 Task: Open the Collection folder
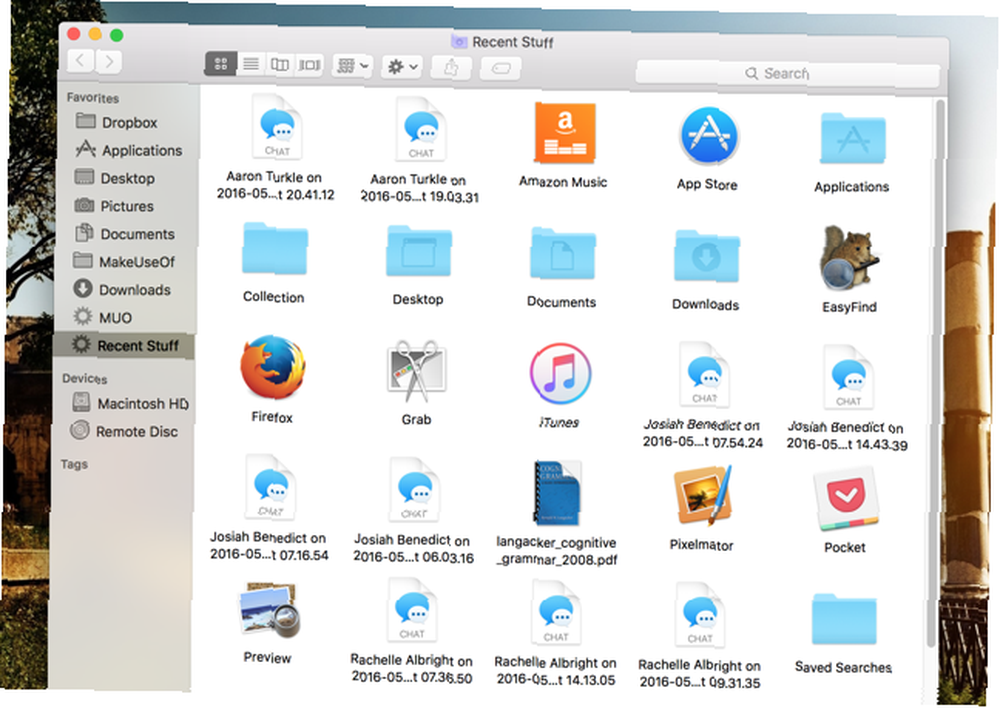275,248
